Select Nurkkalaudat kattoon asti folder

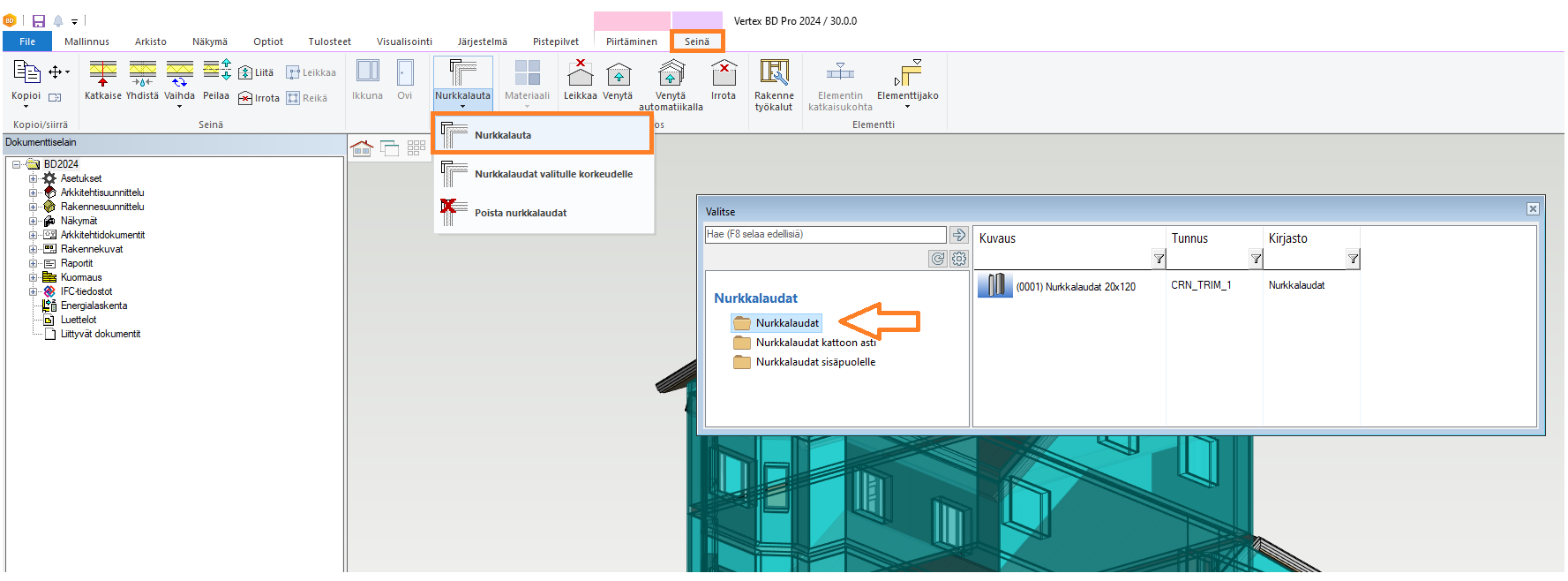(815, 343)
